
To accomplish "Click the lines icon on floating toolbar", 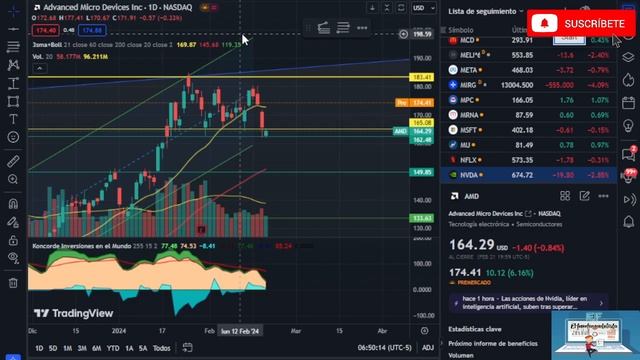I will pyautogui.click(x=343, y=28).
